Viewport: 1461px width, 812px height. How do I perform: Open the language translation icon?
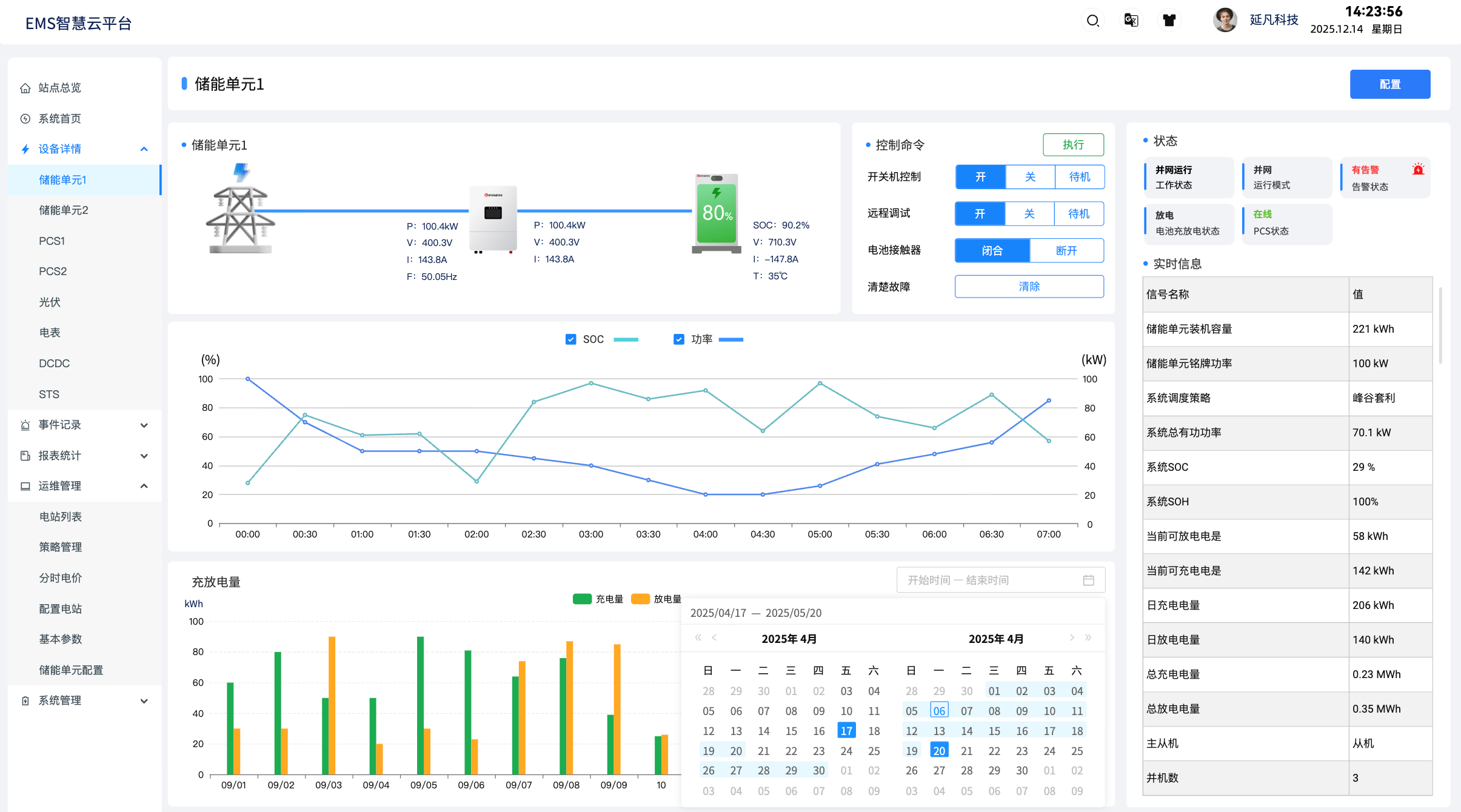[x=1131, y=21]
